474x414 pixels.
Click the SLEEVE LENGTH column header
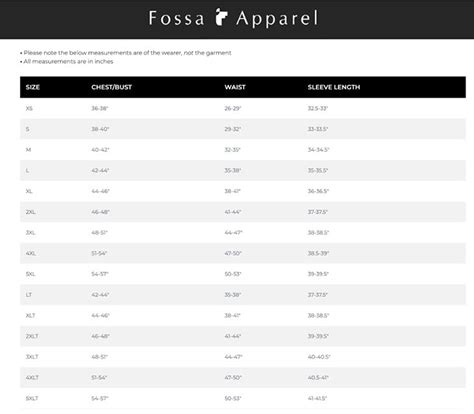pyautogui.click(x=334, y=87)
